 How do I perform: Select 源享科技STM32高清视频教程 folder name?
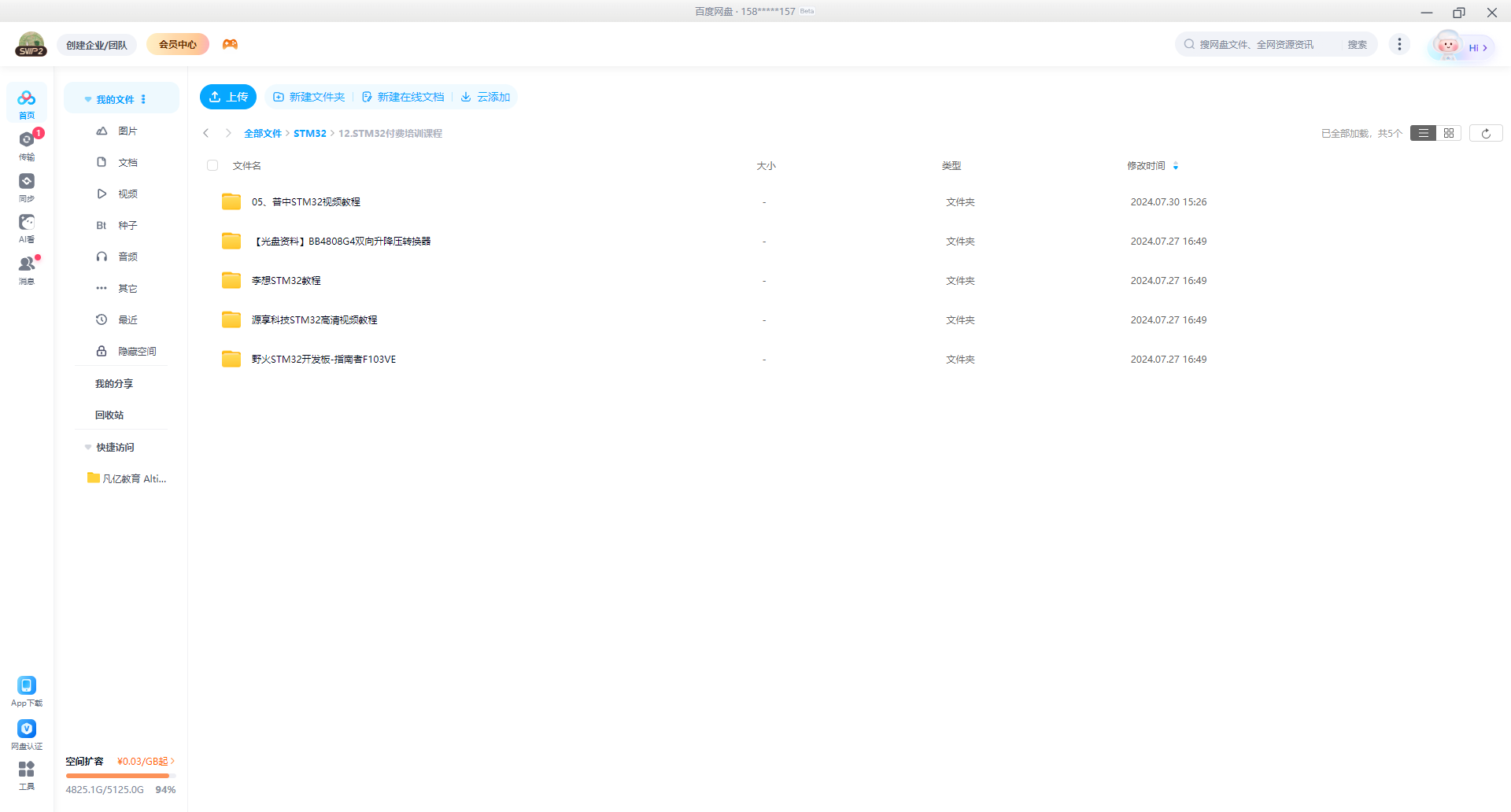[x=315, y=319]
